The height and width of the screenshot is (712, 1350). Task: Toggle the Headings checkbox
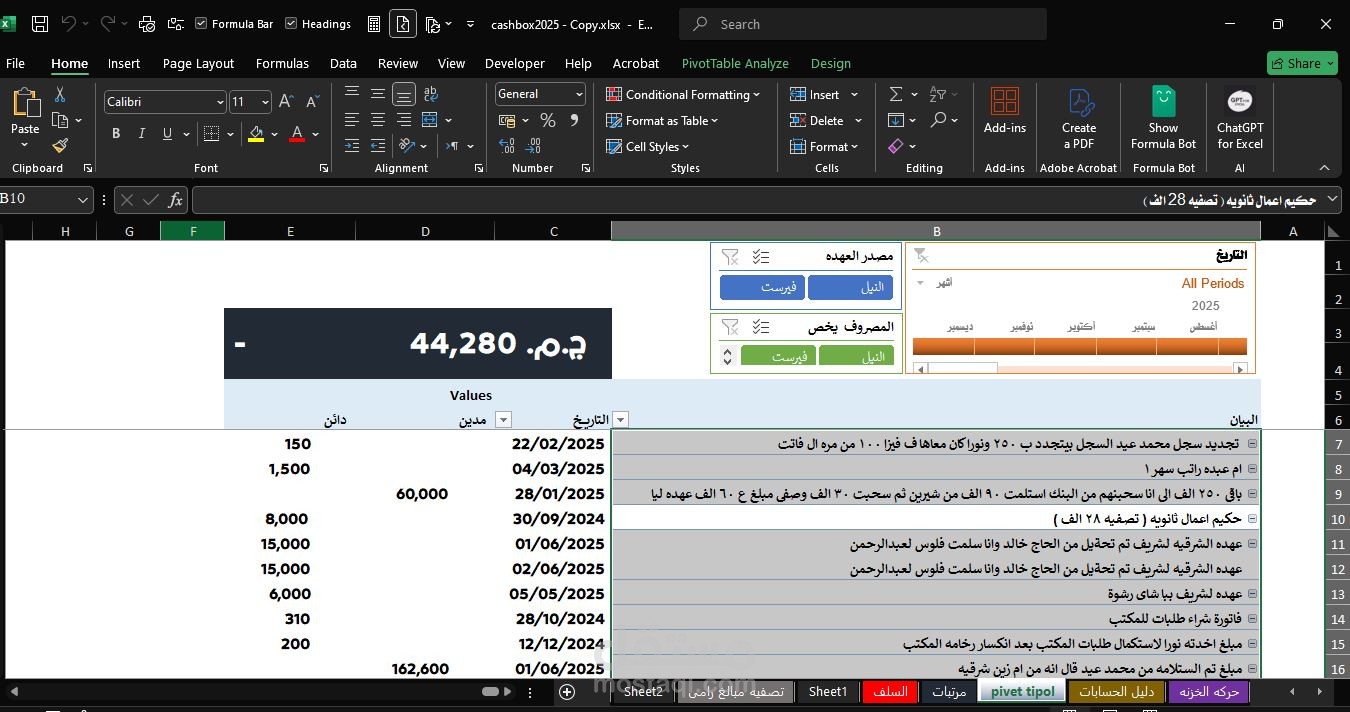click(291, 24)
